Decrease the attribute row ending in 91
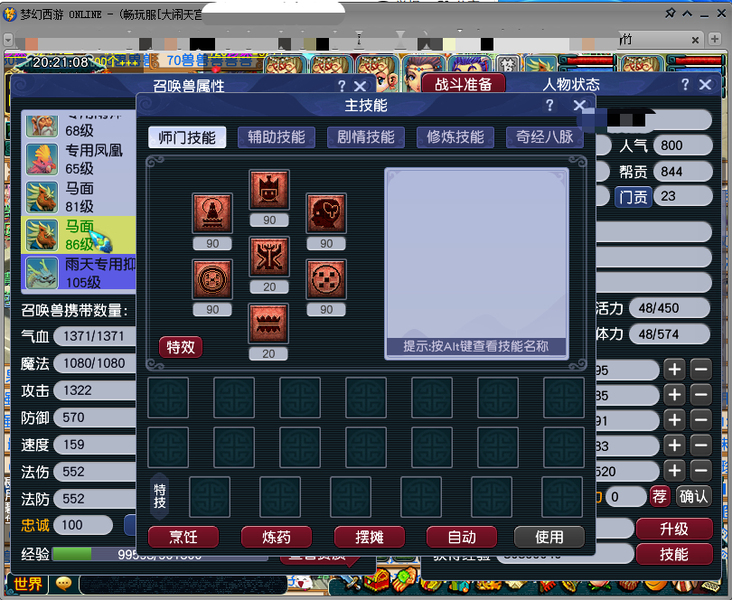 (701, 420)
